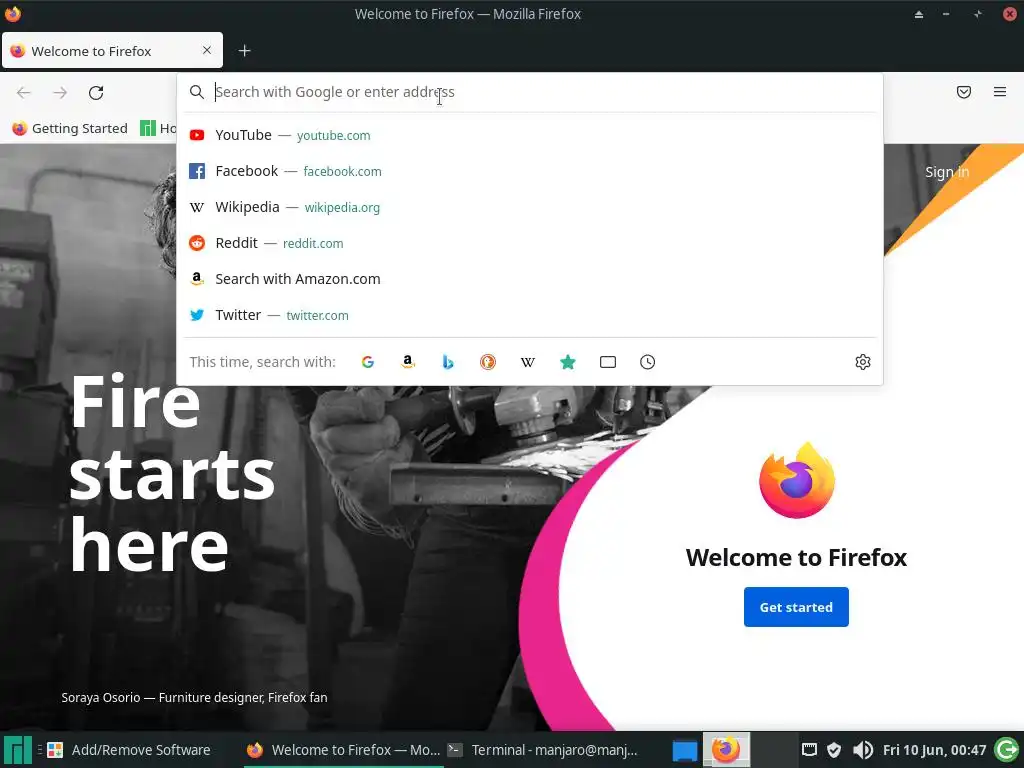The image size is (1024, 768).
Task: Search this time with Amazon icon
Action: pyautogui.click(x=408, y=362)
